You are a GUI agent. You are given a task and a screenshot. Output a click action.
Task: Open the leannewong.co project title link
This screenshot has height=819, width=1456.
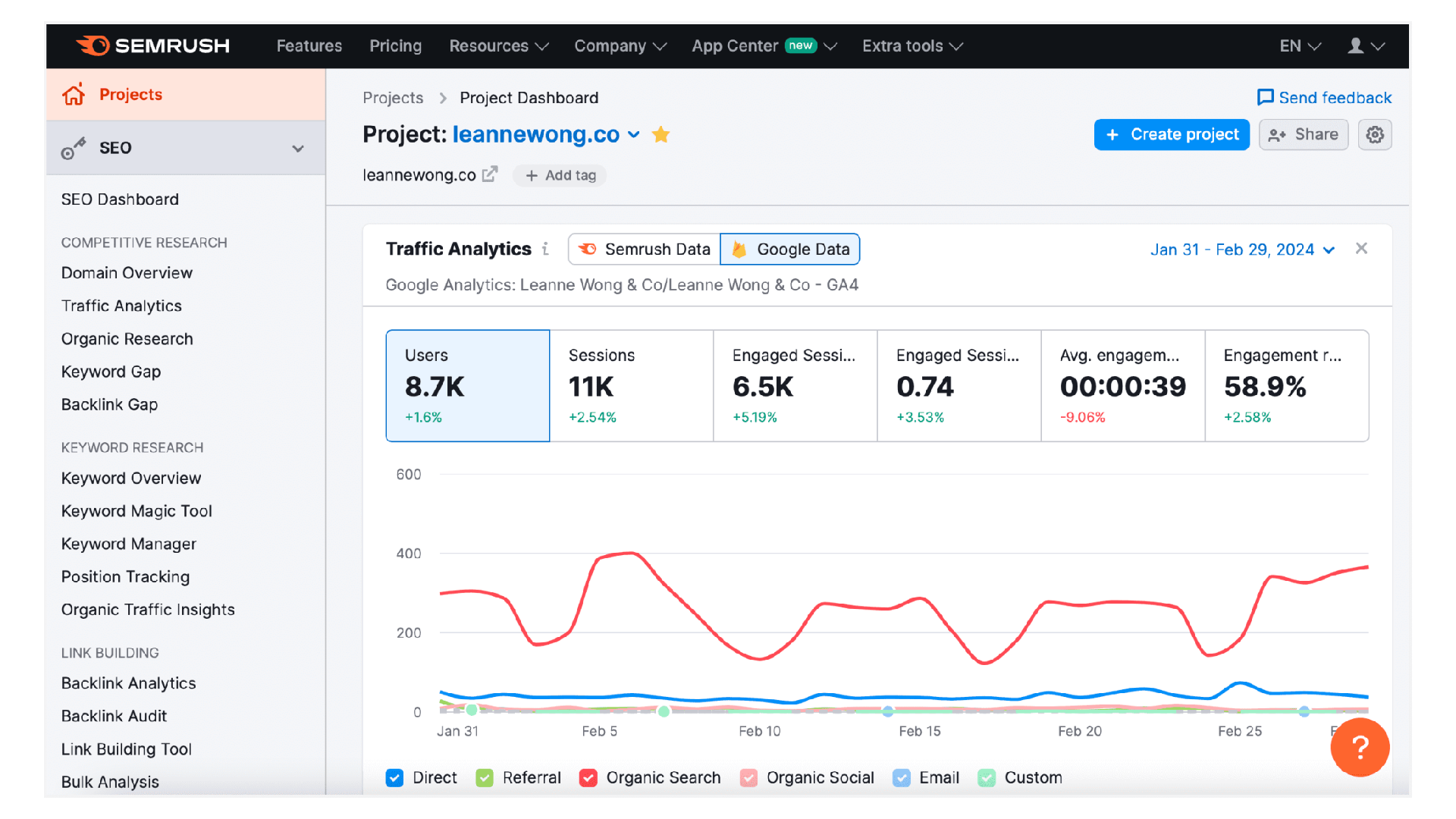[535, 134]
